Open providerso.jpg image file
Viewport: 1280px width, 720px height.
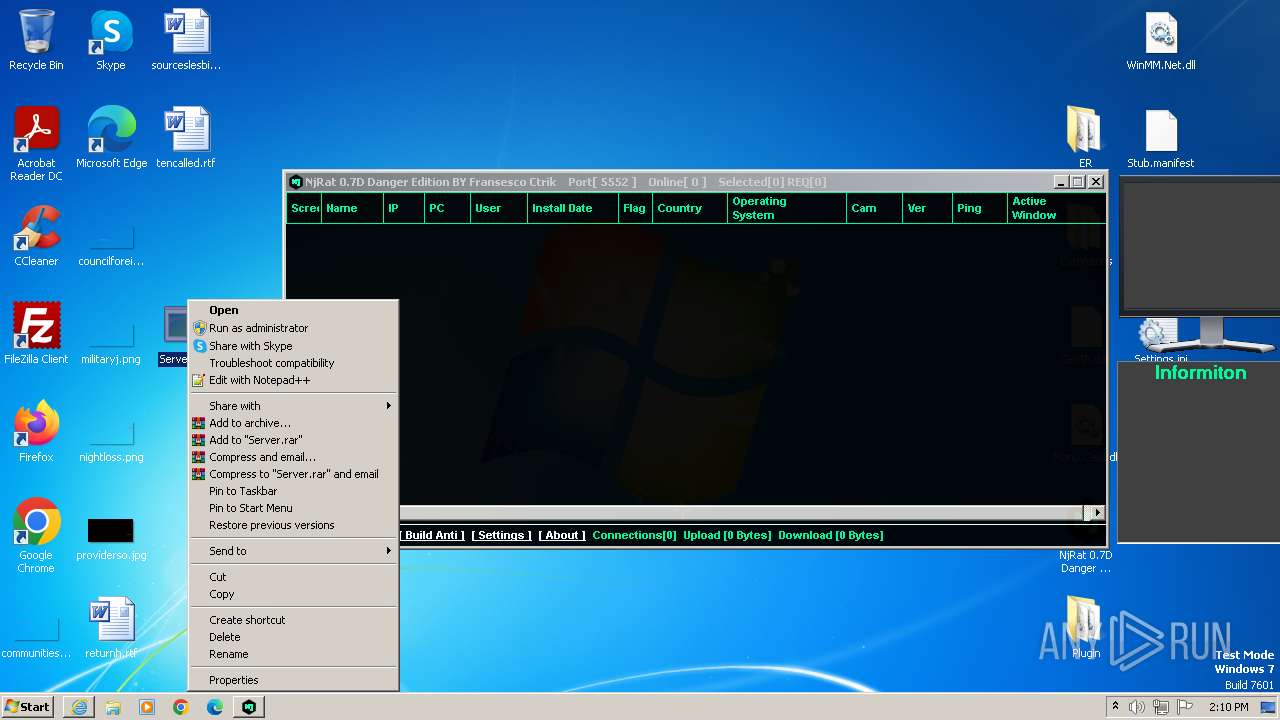tap(111, 540)
